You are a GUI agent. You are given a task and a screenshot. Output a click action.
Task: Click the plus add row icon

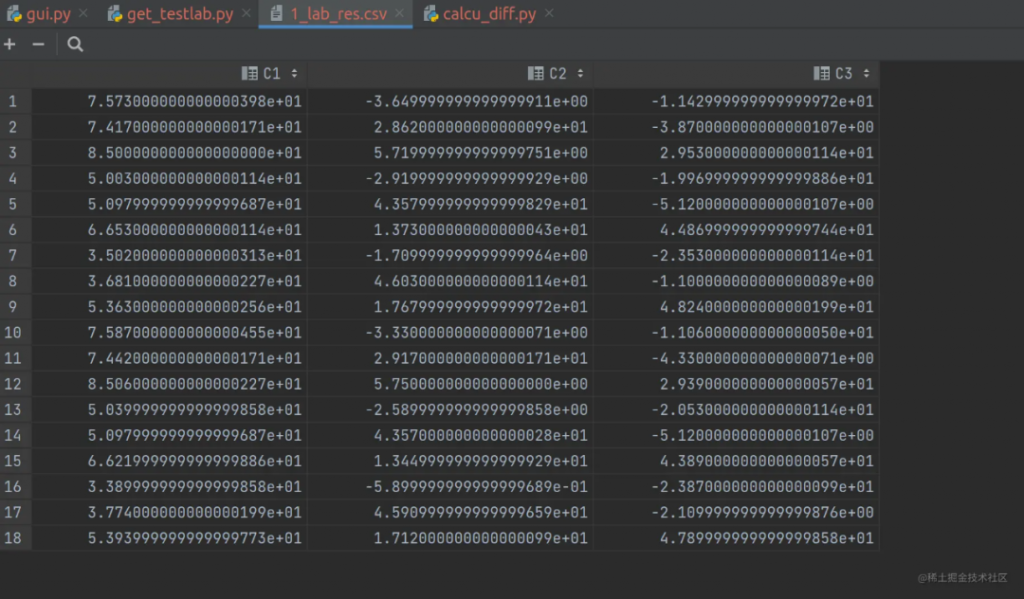coord(10,44)
